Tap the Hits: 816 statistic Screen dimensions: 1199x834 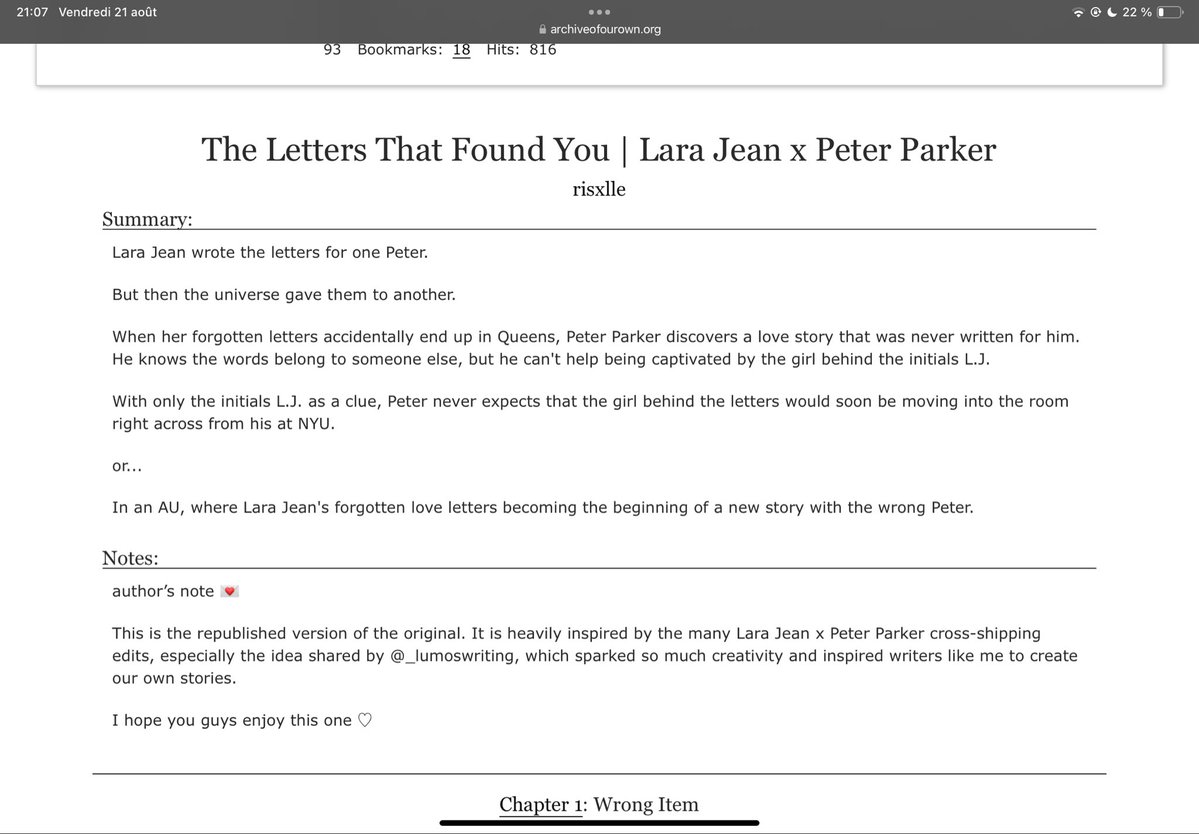pyautogui.click(x=522, y=50)
